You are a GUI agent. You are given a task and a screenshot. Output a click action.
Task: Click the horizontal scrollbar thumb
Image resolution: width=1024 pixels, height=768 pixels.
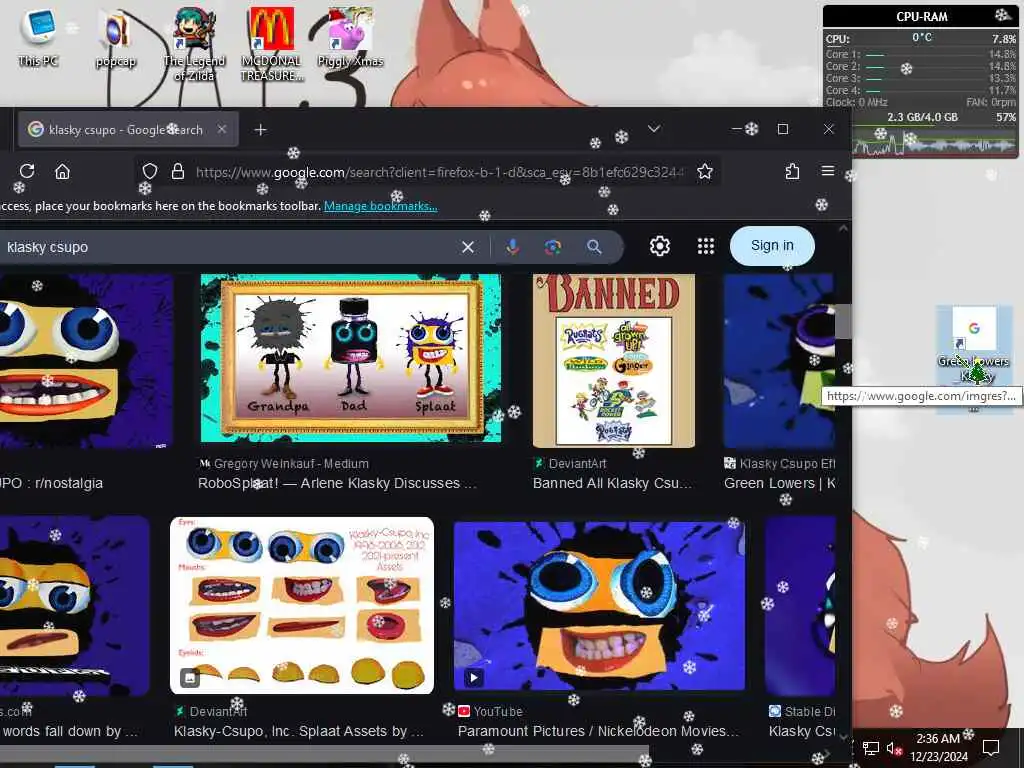(x=325, y=752)
